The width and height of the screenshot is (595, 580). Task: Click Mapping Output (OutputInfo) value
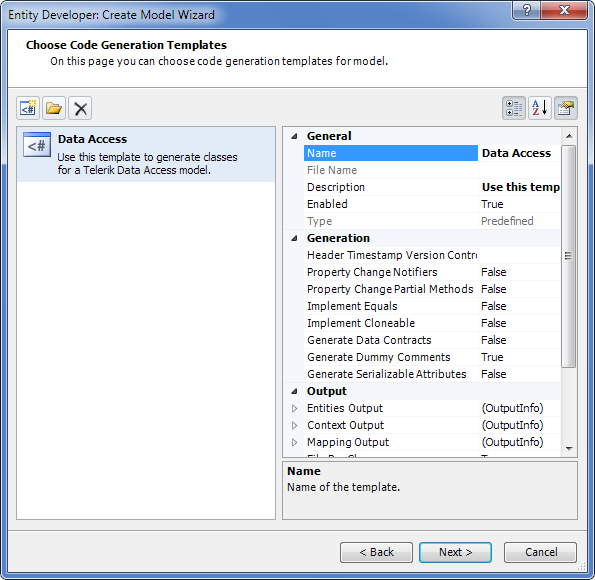click(519, 442)
